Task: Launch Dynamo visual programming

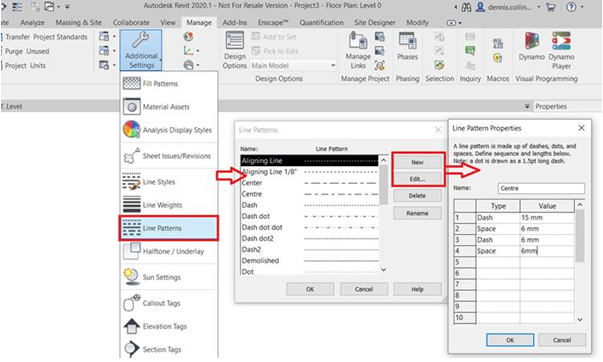Action: (x=531, y=47)
